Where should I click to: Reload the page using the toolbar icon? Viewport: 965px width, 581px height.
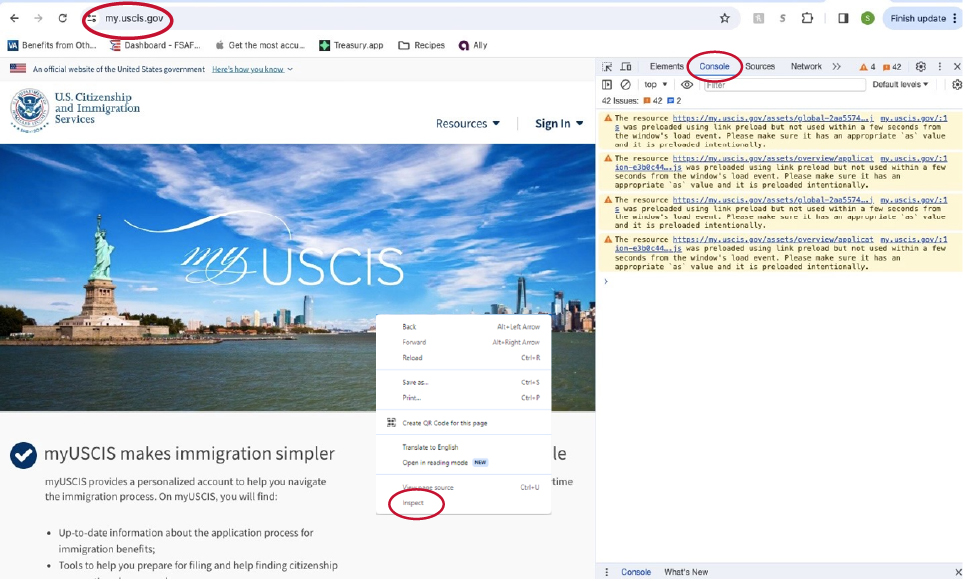(x=62, y=17)
